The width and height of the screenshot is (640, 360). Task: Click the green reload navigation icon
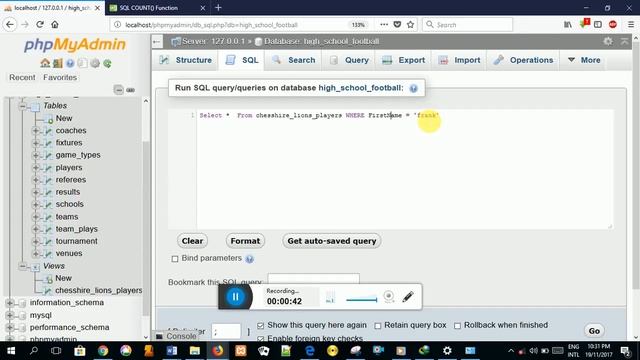(x=107, y=63)
